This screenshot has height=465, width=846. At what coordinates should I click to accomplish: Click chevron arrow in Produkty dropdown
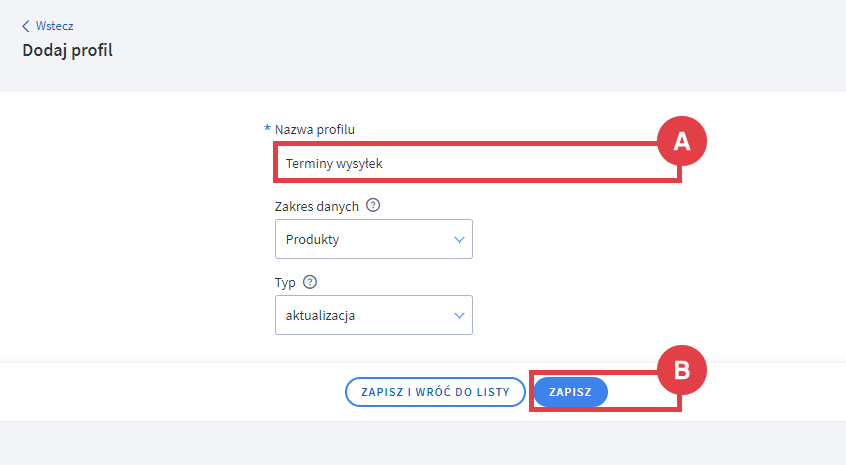click(x=459, y=240)
